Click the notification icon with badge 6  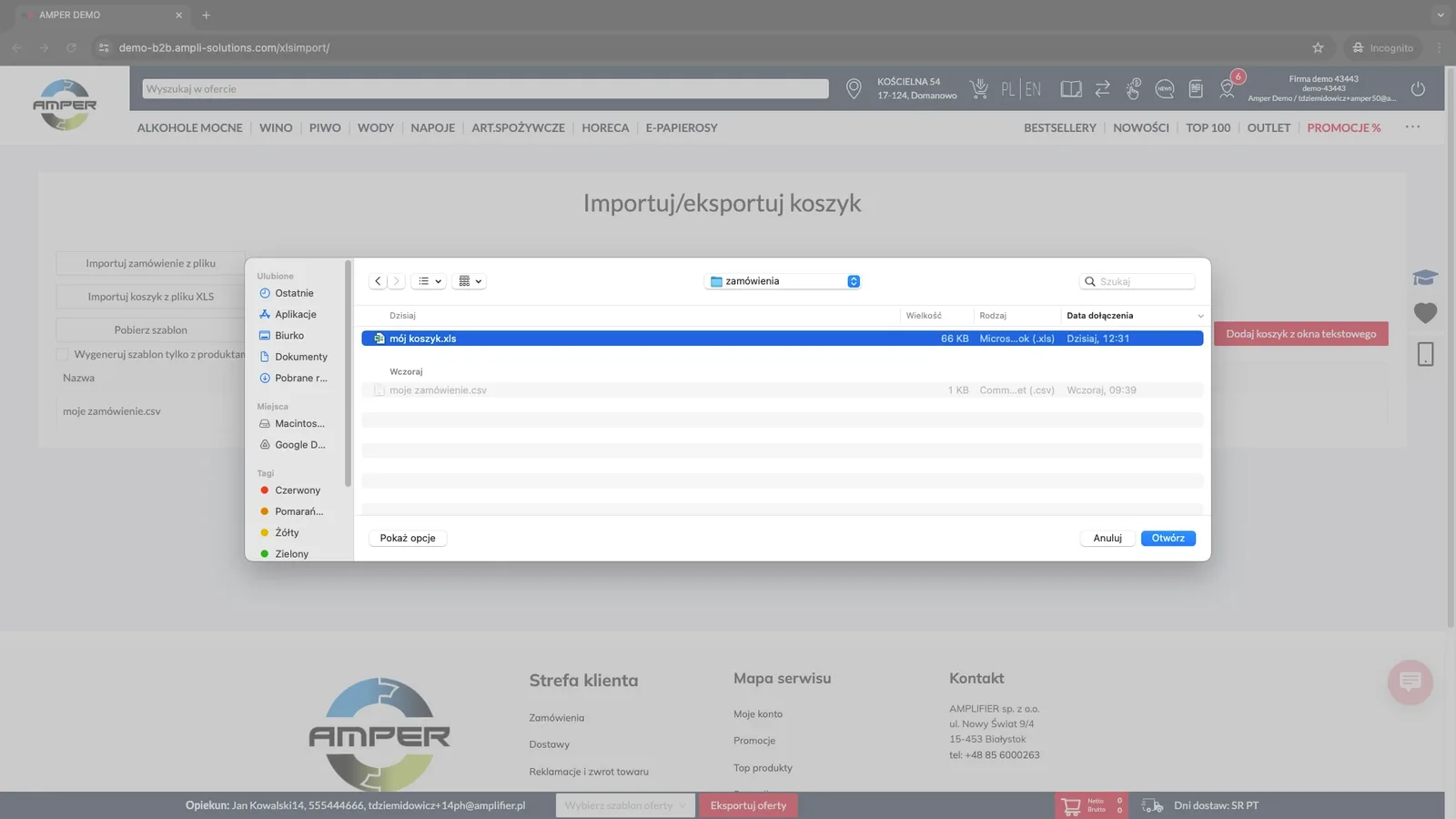(1228, 88)
